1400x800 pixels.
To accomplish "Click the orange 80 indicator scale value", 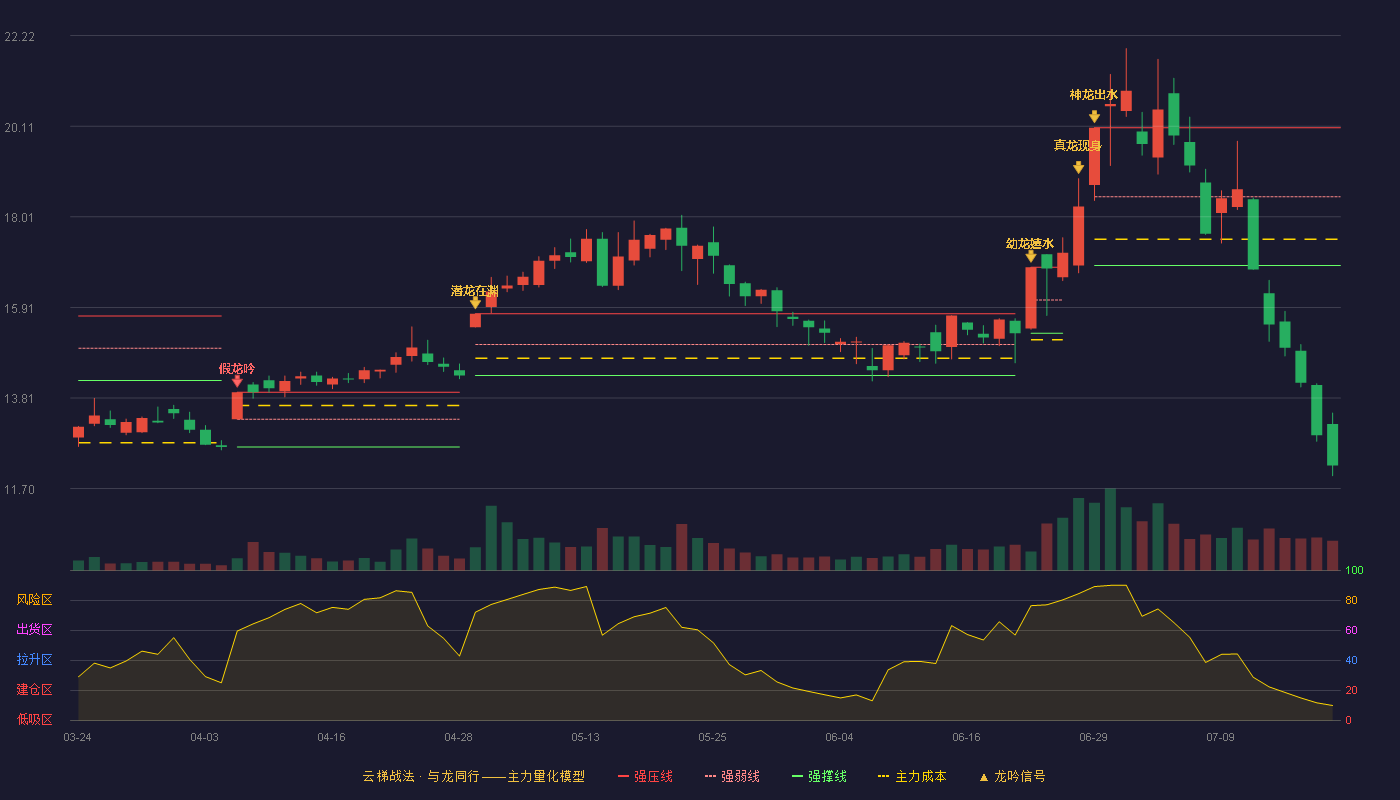I will coord(1351,601).
